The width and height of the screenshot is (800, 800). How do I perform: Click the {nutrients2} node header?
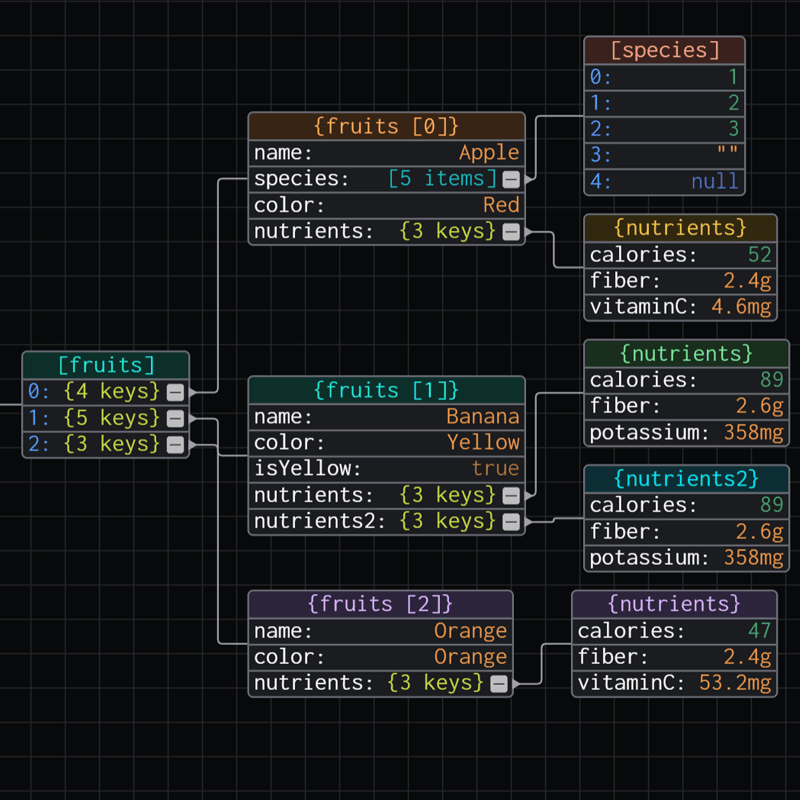[686, 478]
